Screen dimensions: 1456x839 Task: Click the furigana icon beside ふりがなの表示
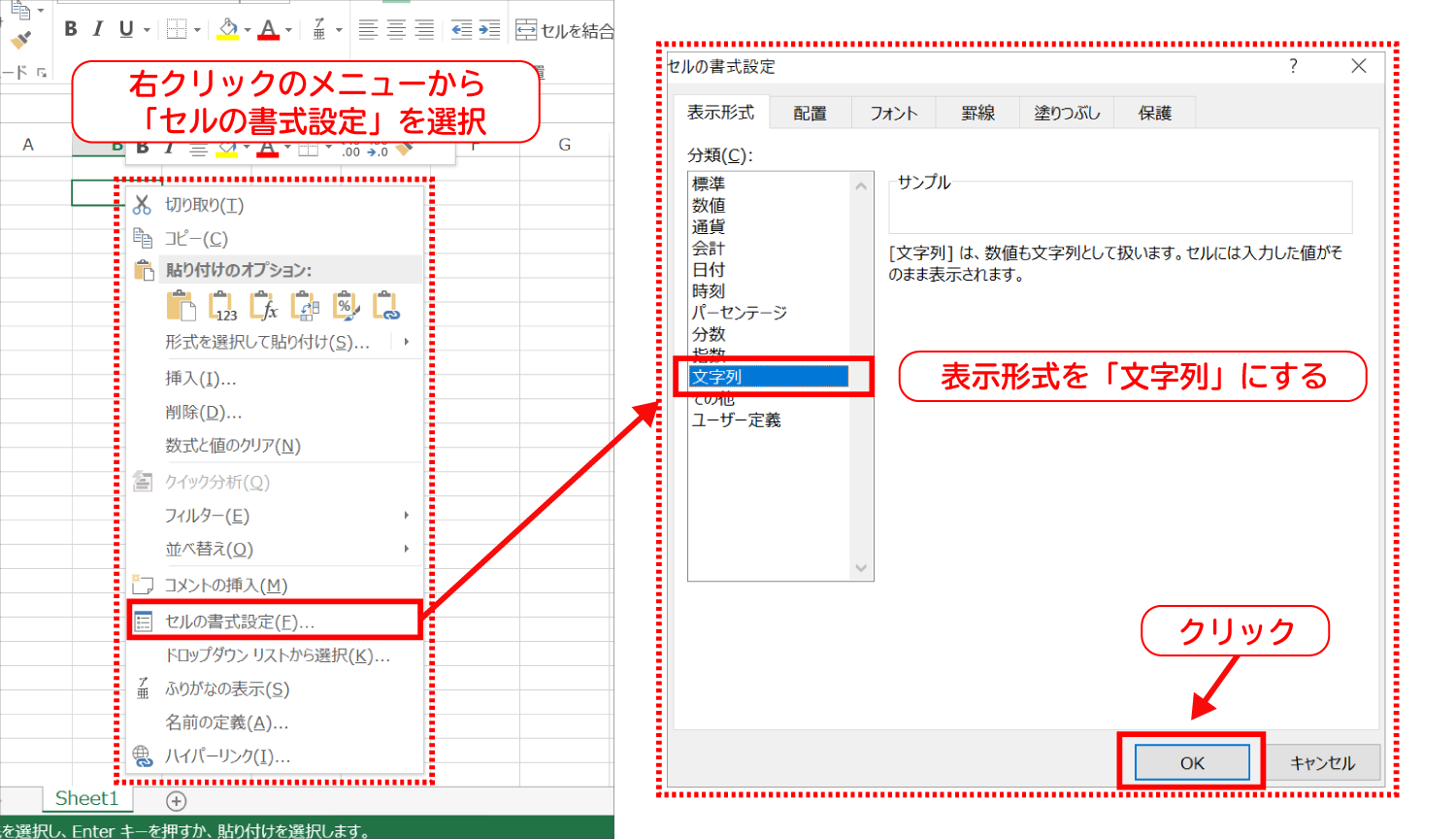143,688
